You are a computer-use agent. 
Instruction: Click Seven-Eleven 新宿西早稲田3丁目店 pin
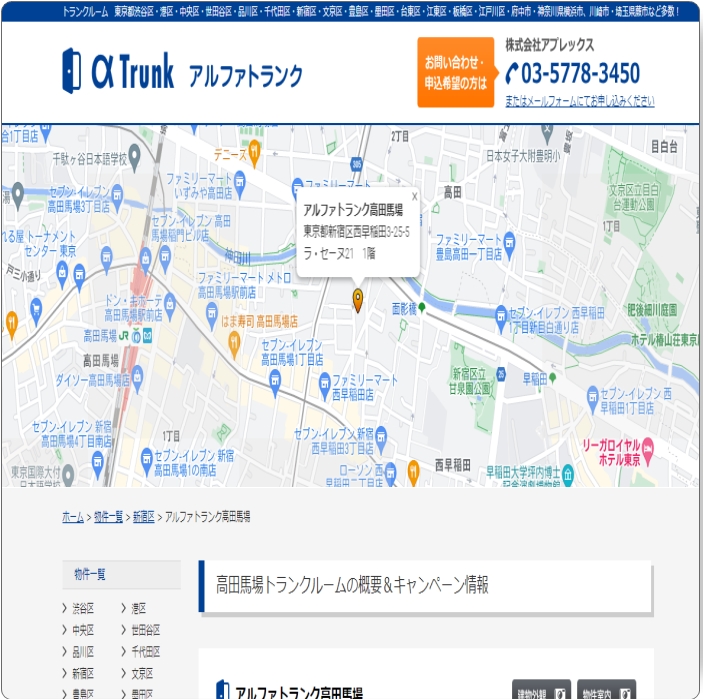(381, 439)
